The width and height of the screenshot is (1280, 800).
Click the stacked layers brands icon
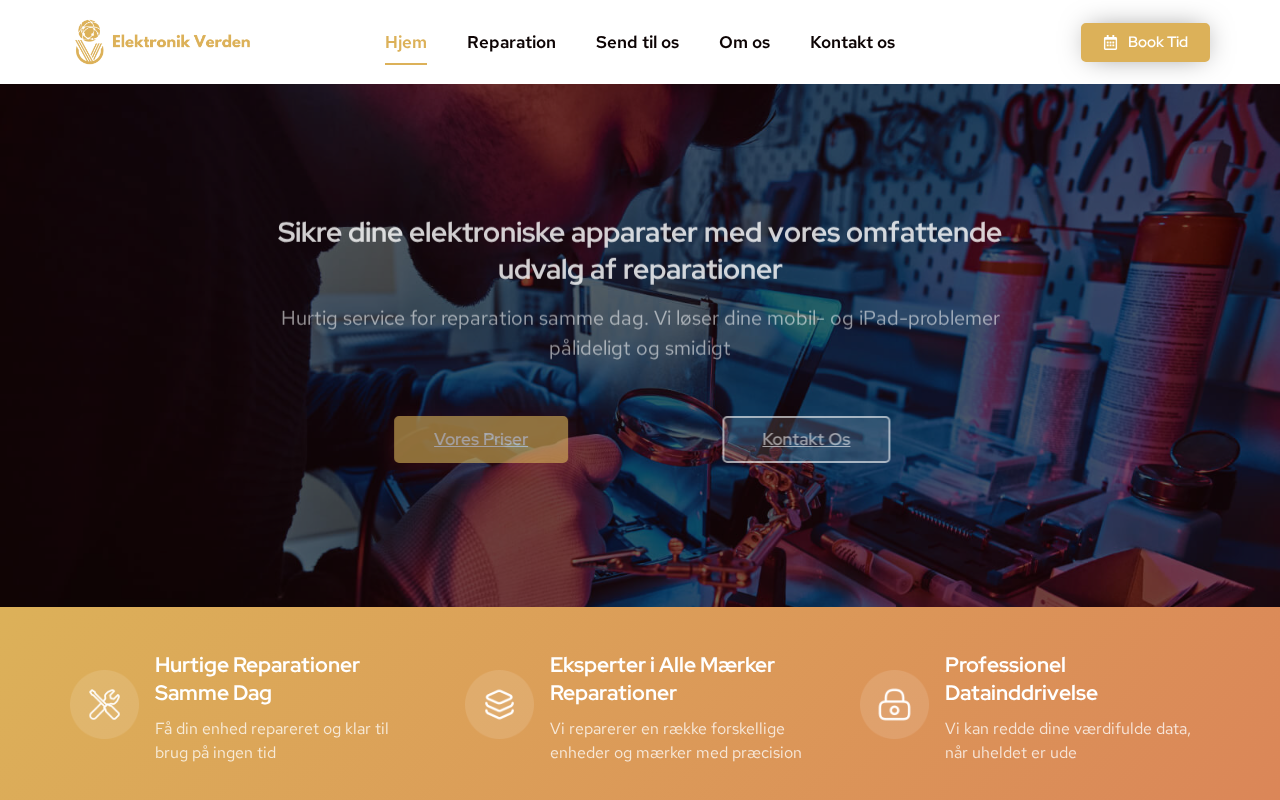click(499, 704)
